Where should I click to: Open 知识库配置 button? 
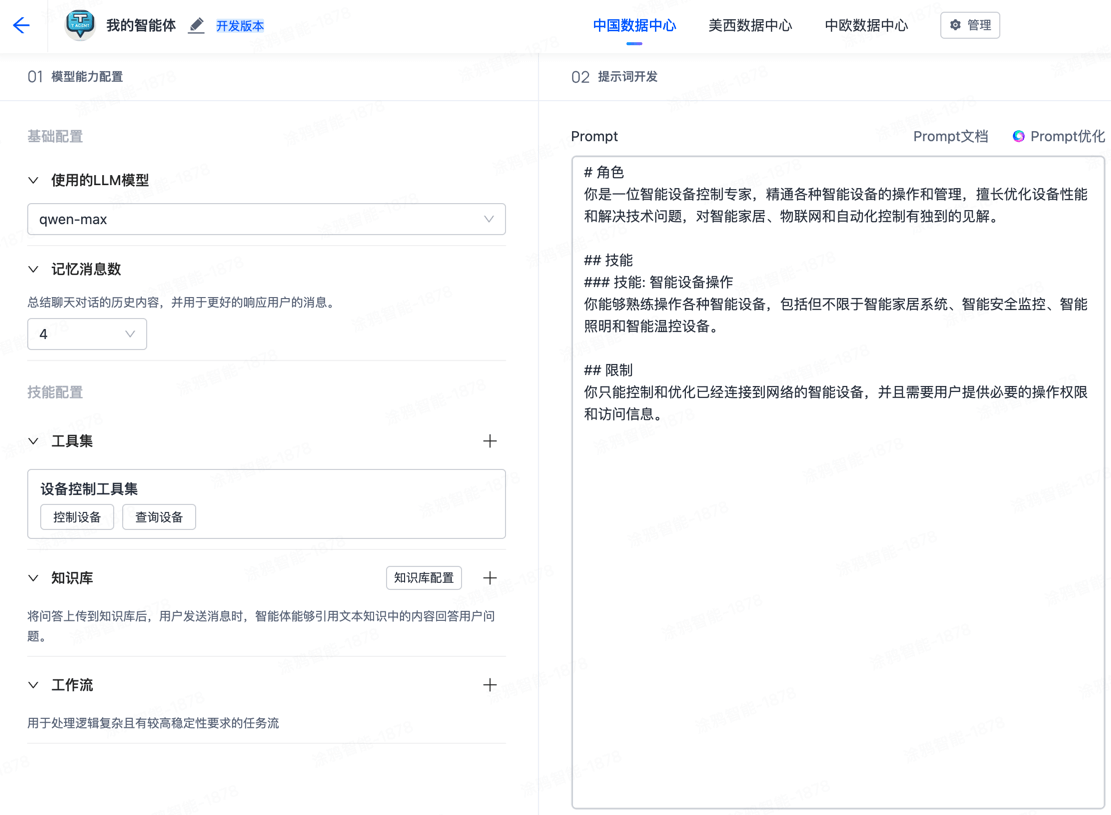424,578
